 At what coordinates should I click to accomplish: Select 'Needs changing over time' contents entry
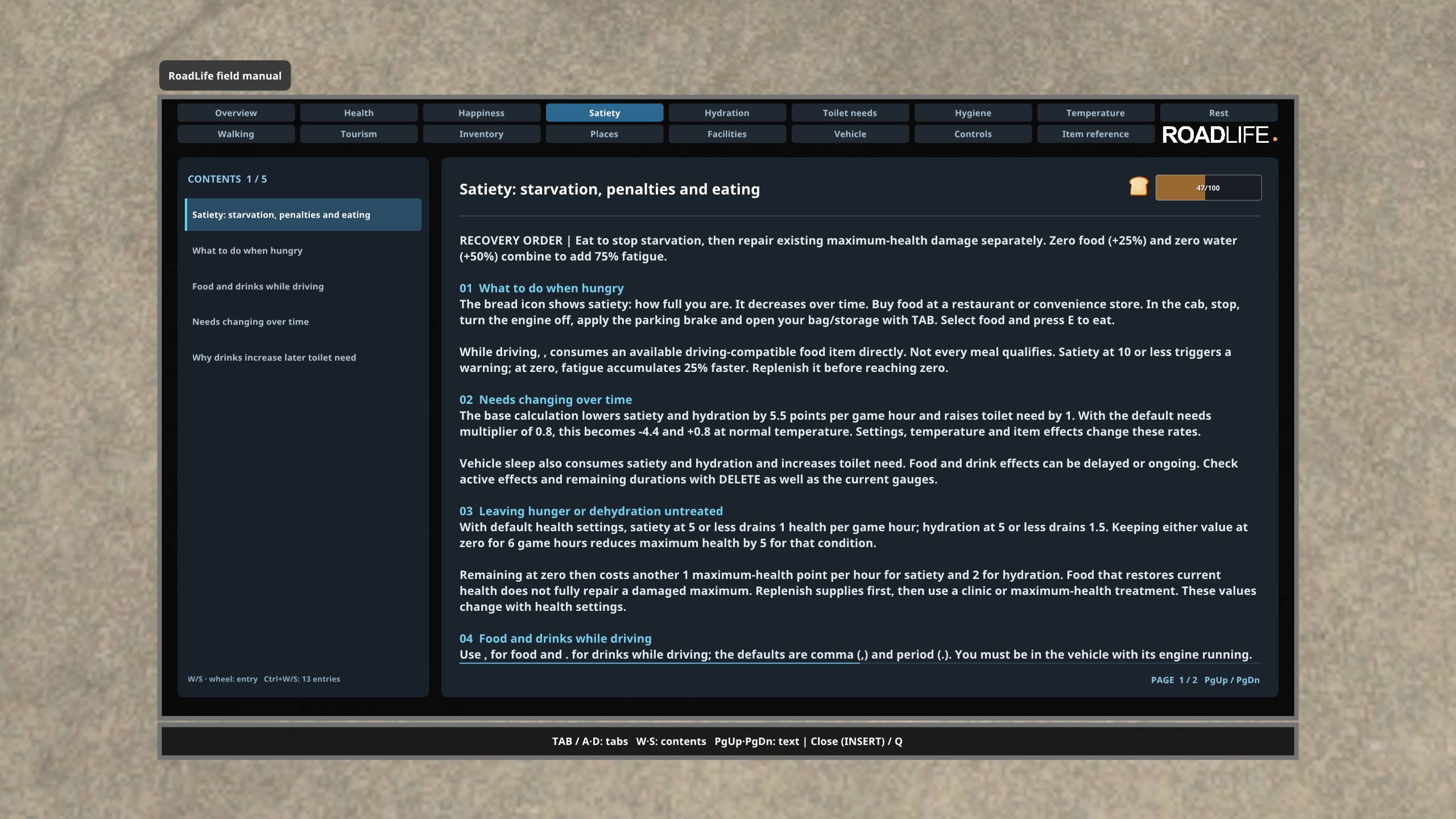tap(303, 321)
